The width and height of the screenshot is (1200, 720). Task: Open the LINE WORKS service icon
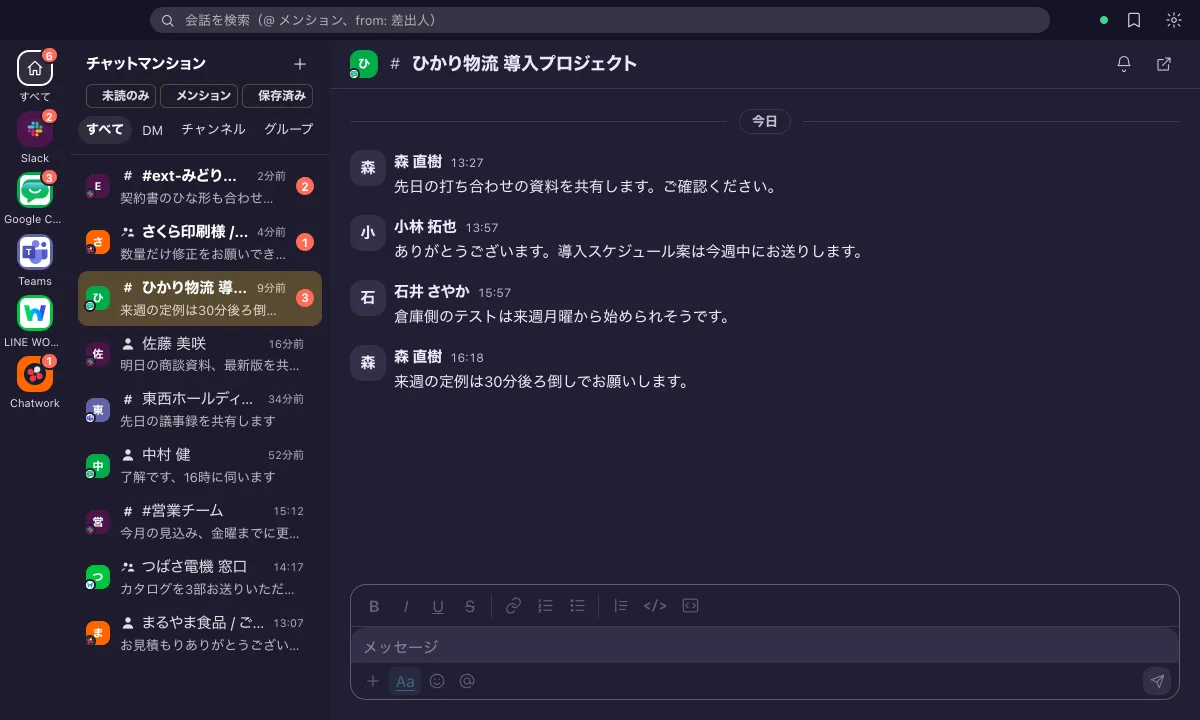click(x=35, y=313)
